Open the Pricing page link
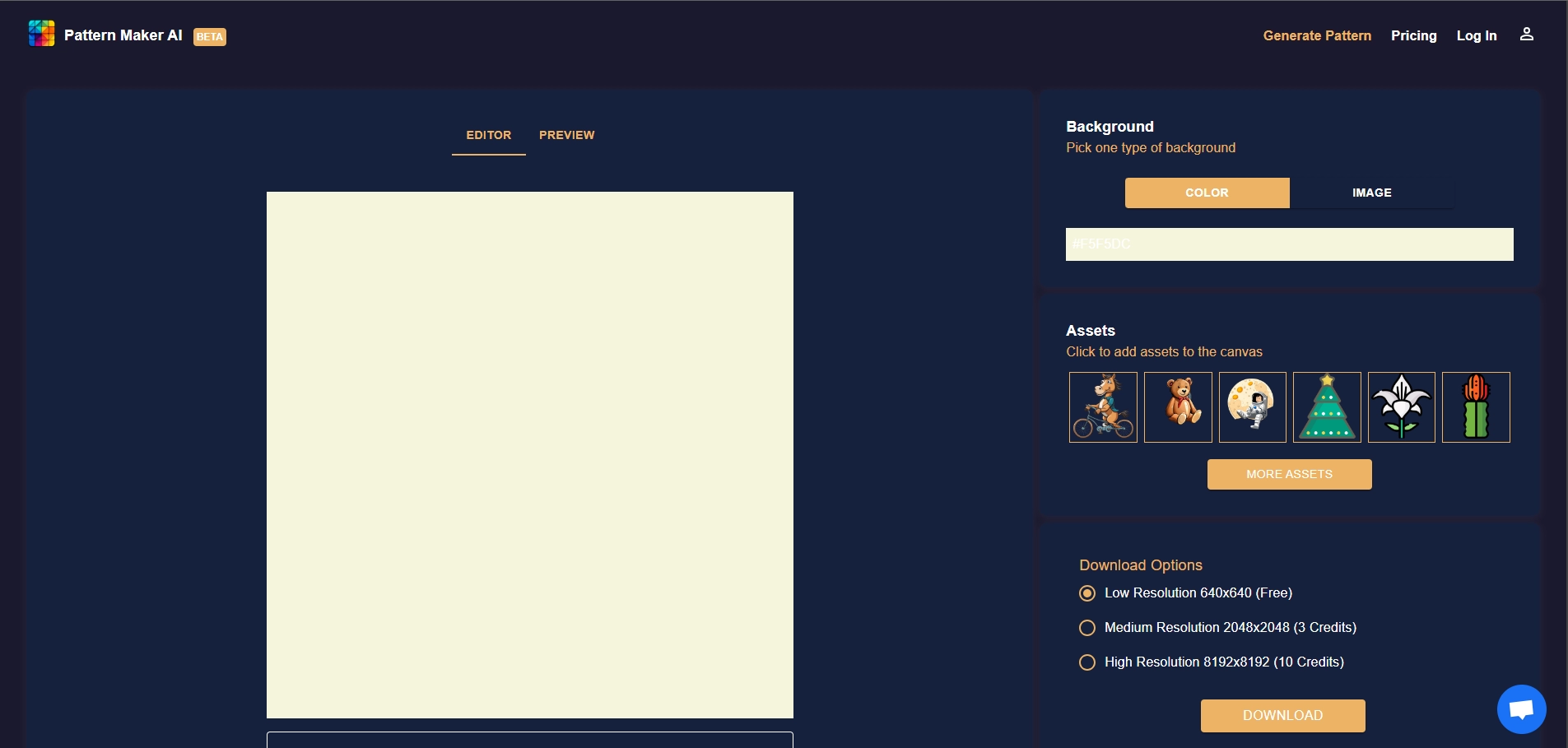 pyautogui.click(x=1413, y=35)
